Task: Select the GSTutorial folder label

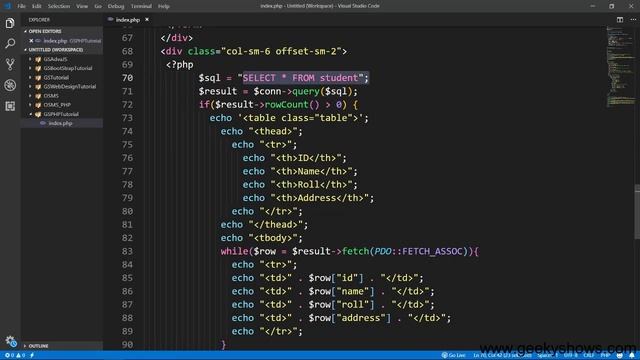Action: tap(56, 78)
